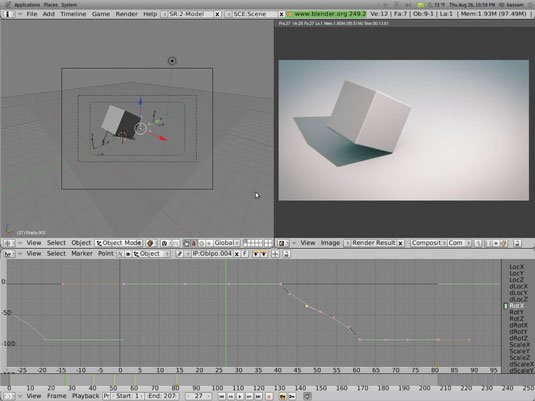Toggle the fake user F button
Image resolution: width=535 pixels, height=401 pixels.
click(245, 254)
